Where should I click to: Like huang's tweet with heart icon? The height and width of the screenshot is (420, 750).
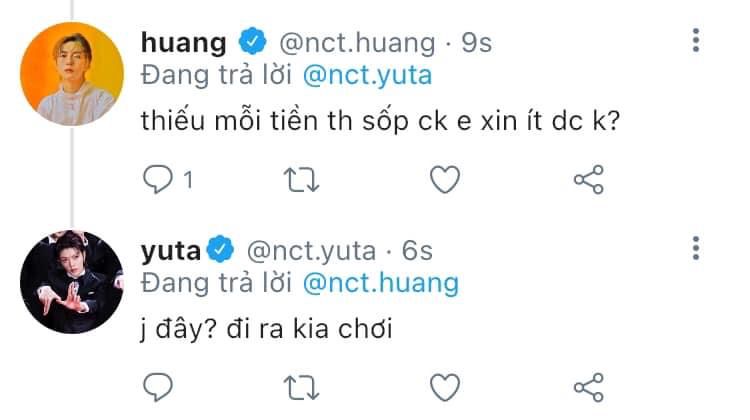click(445, 180)
